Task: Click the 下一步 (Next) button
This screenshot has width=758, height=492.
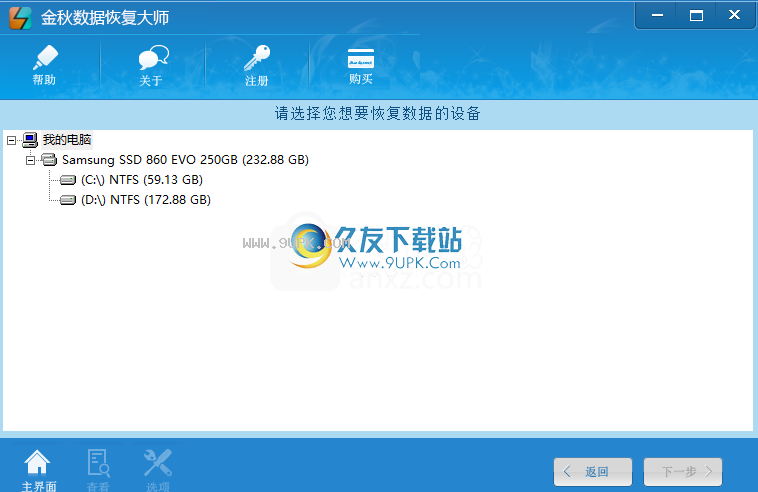Action: tap(683, 471)
